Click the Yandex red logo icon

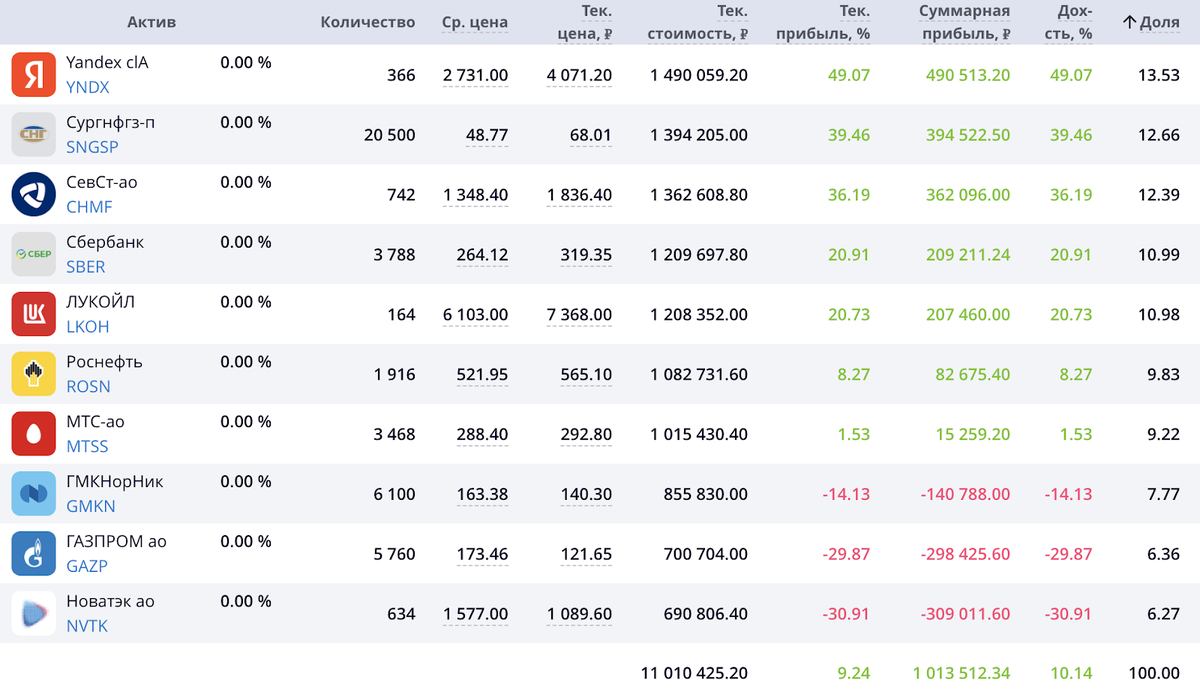pyautogui.click(x=34, y=75)
